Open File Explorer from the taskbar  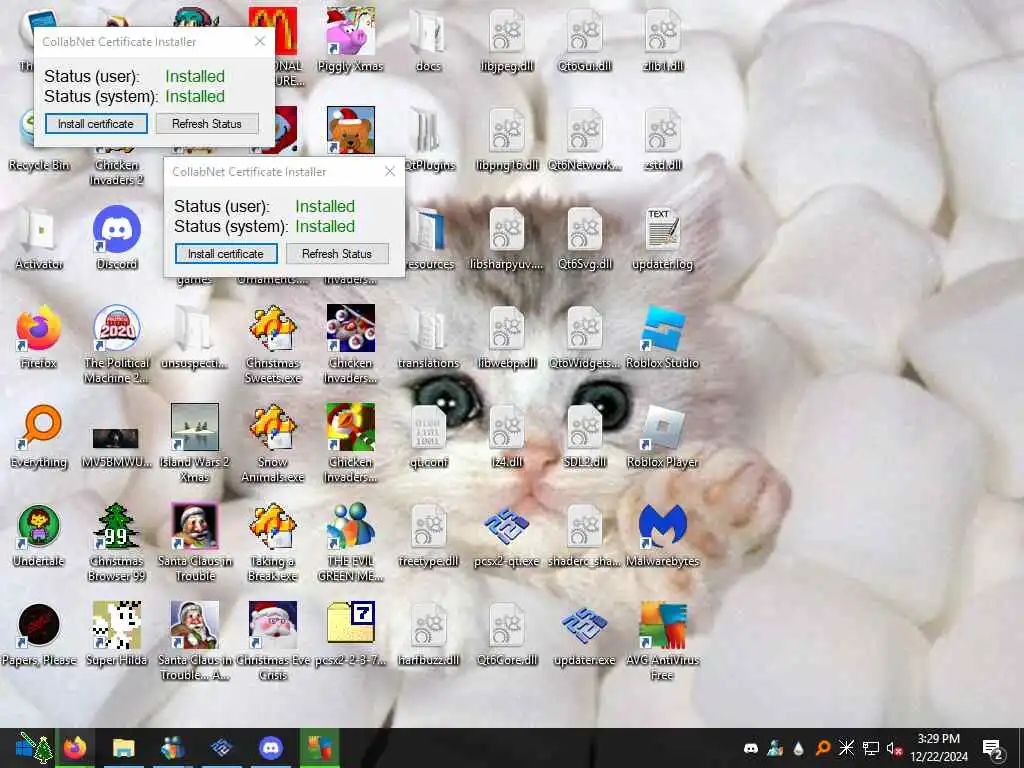(123, 748)
